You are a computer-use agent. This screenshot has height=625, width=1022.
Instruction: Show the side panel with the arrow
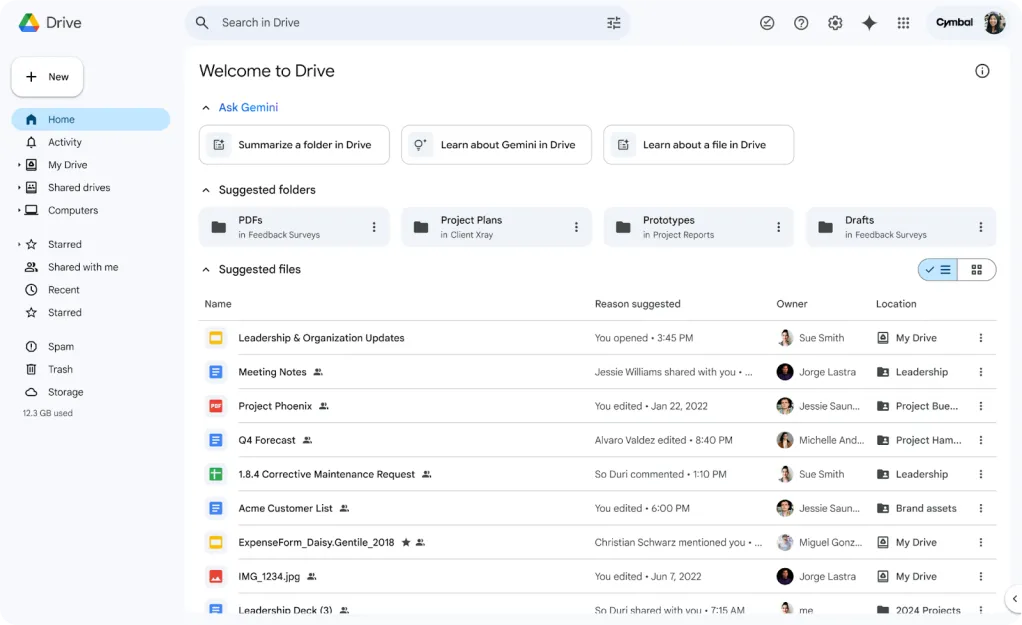point(1014,598)
